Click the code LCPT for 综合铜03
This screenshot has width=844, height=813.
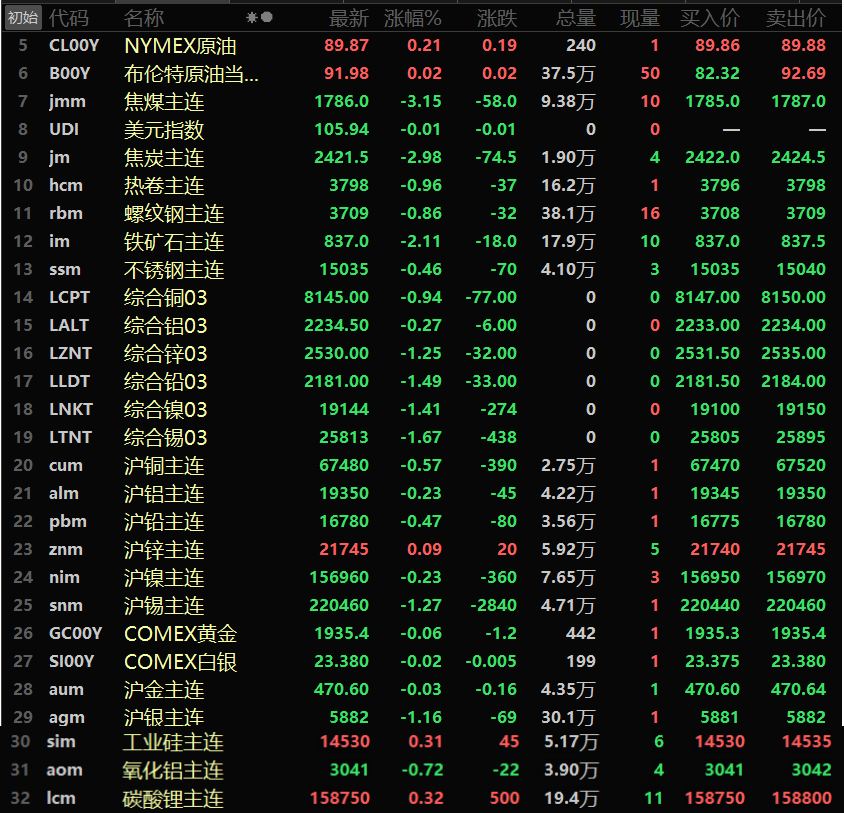point(68,297)
